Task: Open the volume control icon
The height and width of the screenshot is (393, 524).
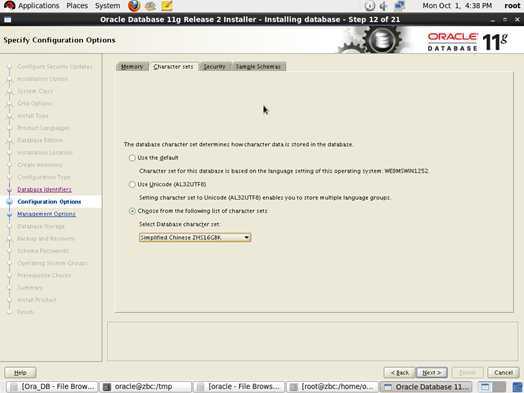Action: pyautogui.click(x=383, y=6)
